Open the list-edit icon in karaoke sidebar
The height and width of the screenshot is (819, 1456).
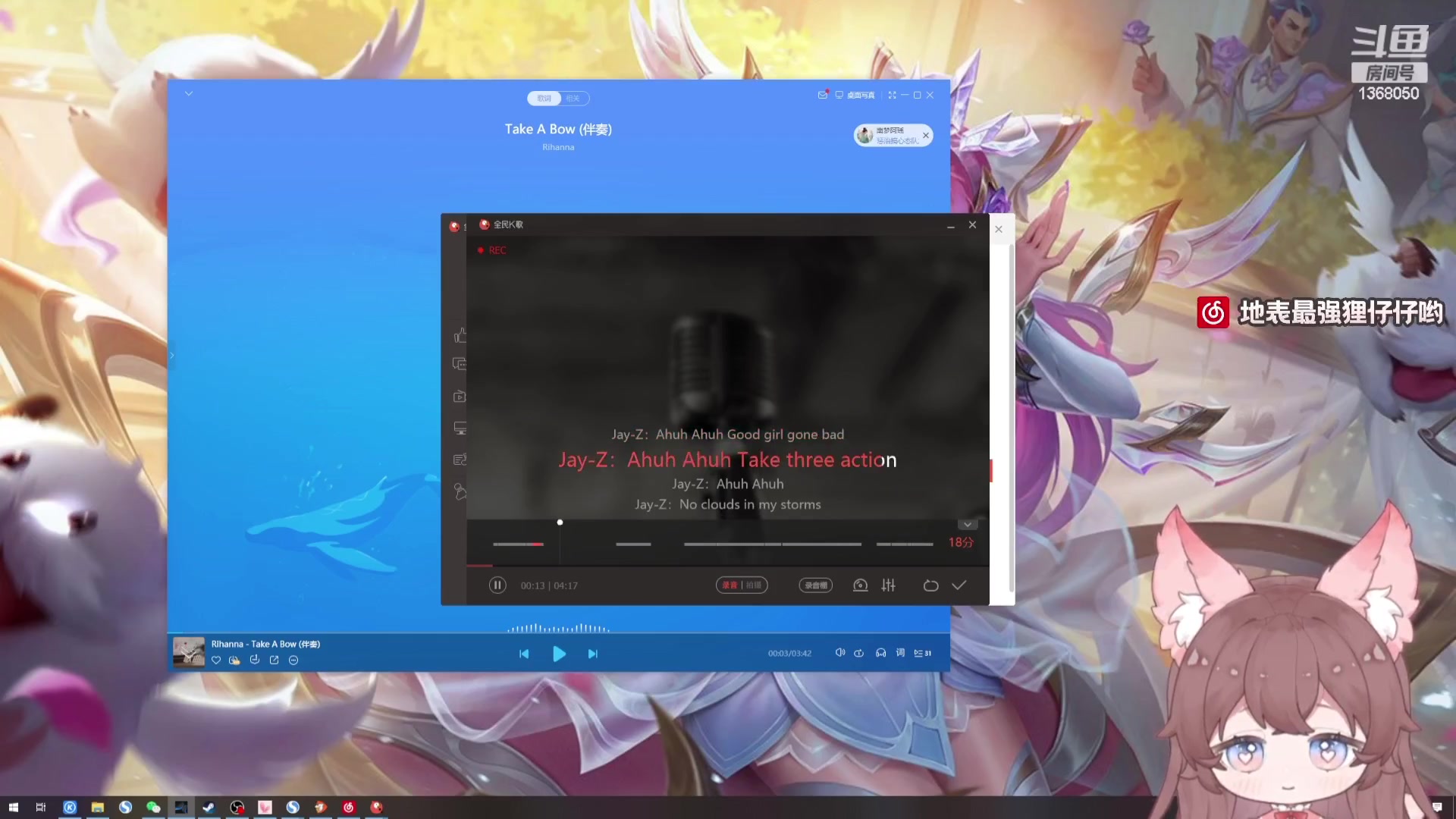(460, 460)
